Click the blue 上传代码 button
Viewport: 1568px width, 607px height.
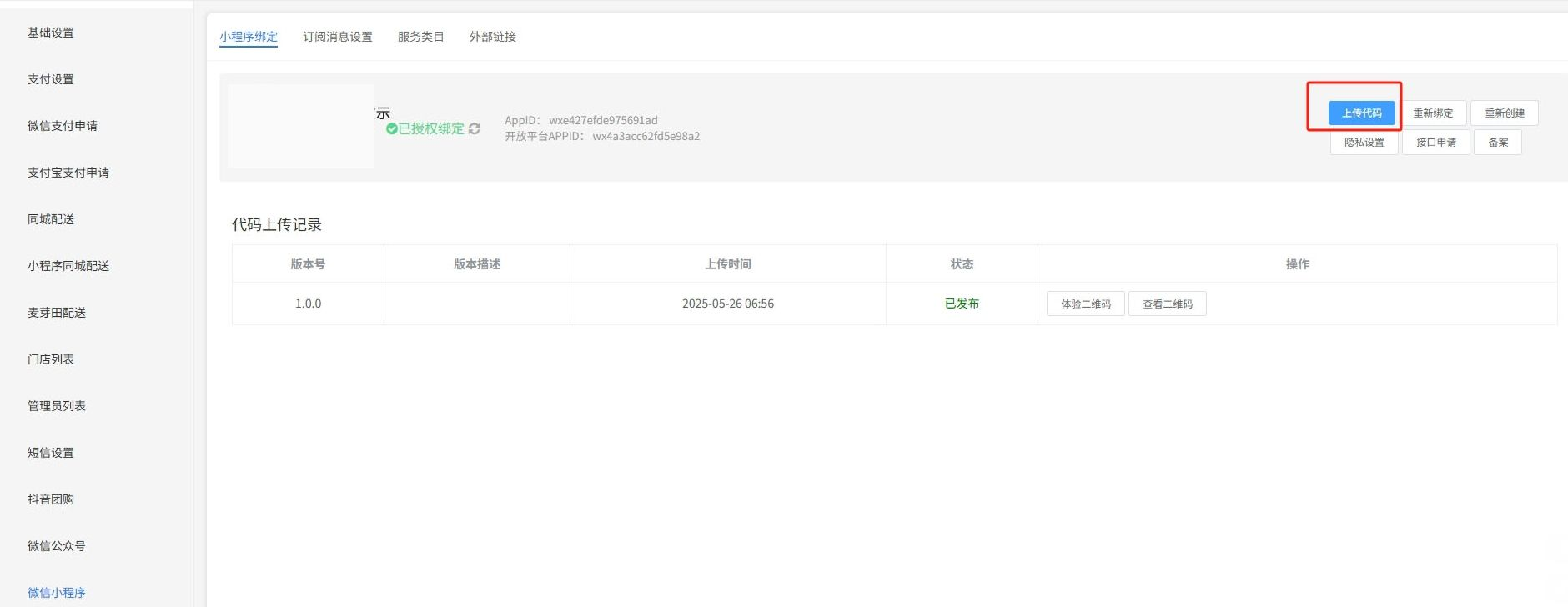point(1361,113)
